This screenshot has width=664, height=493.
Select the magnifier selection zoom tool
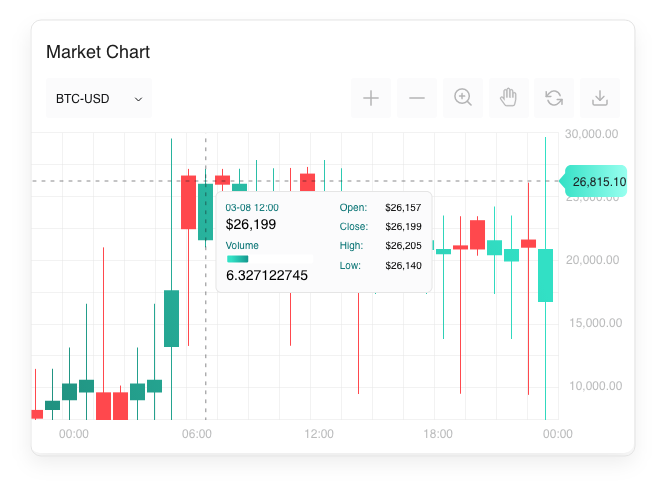point(463,98)
